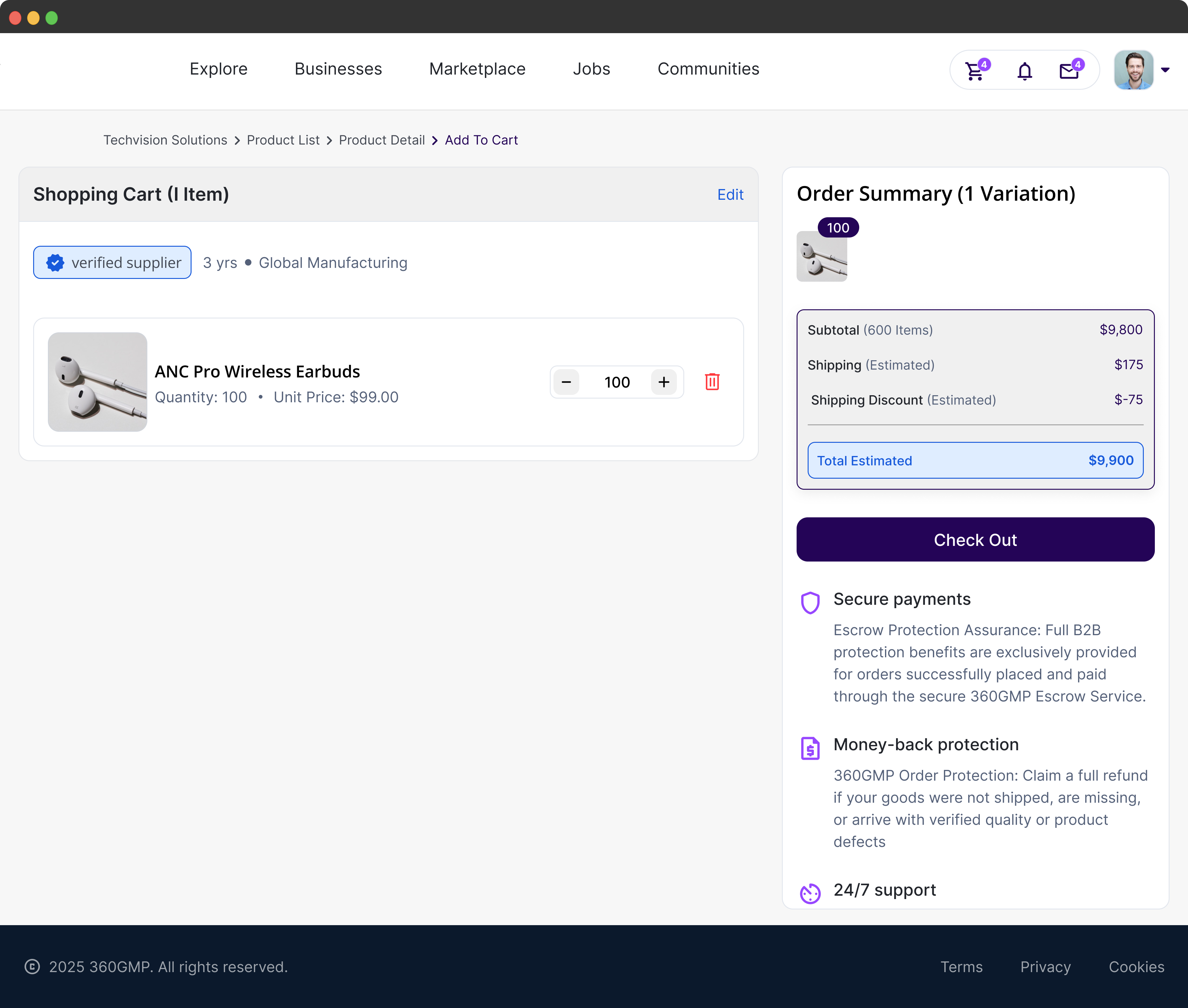This screenshot has height=1008, width=1188.
Task: Click the Subtotal $9,800 value
Action: click(x=1120, y=330)
